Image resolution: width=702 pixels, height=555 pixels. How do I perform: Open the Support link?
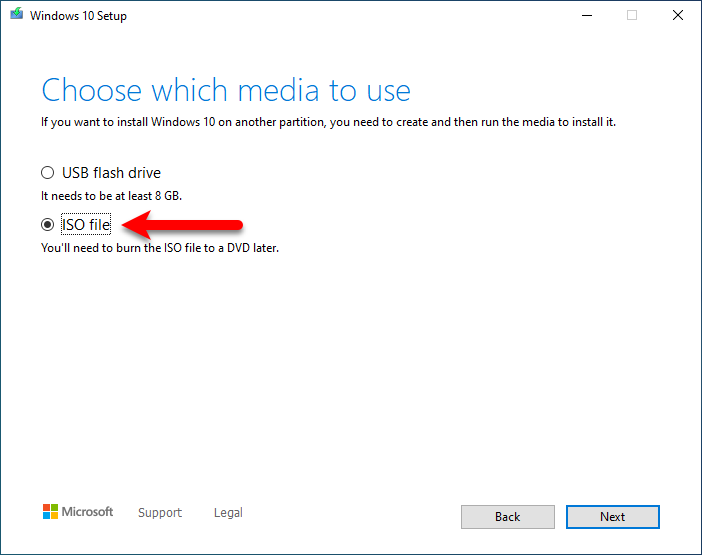click(x=160, y=512)
